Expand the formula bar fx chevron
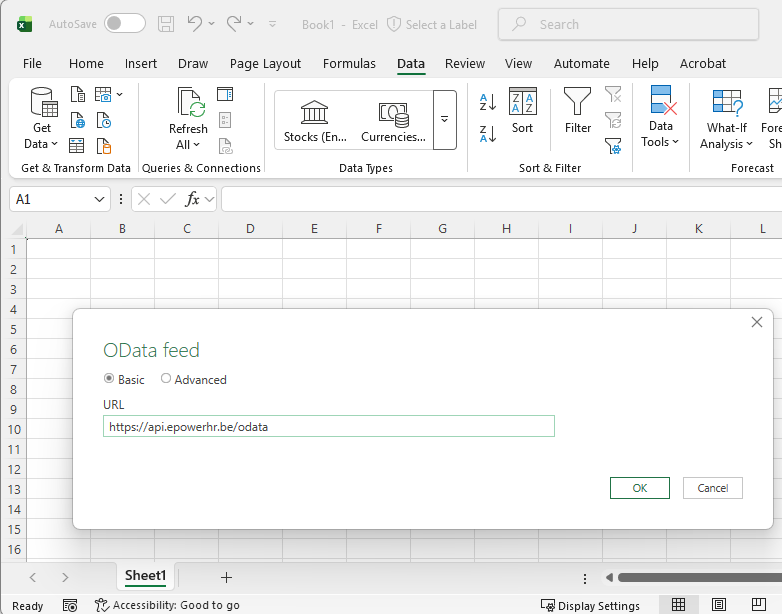The width and height of the screenshot is (782, 614). click(209, 200)
